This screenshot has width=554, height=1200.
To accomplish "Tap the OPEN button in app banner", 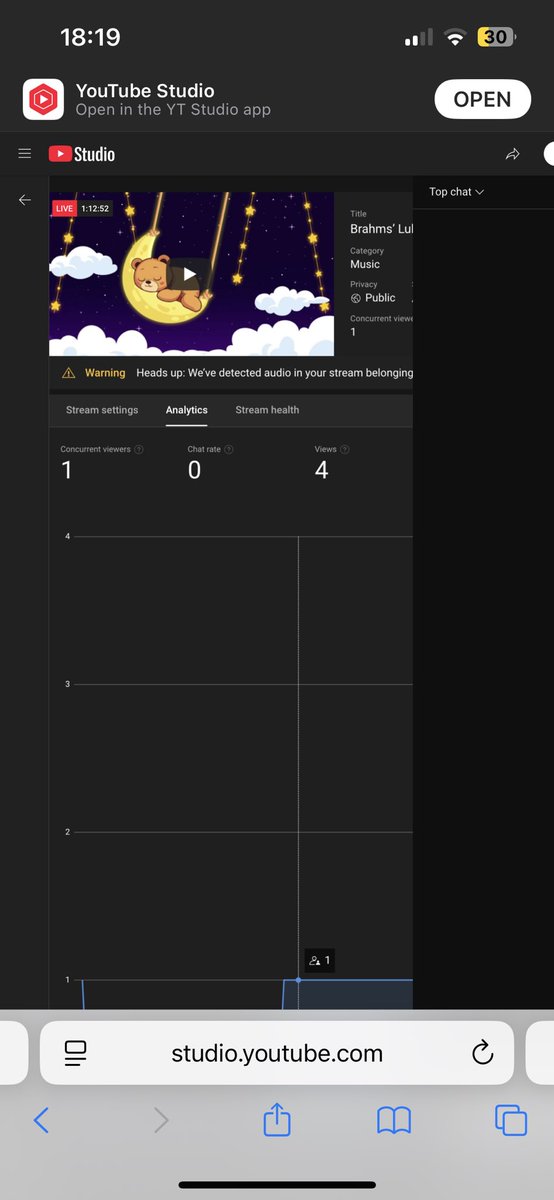I will point(482,99).
